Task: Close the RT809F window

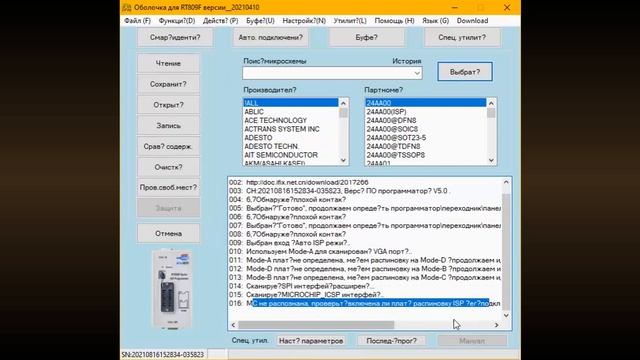Action: click(x=507, y=8)
